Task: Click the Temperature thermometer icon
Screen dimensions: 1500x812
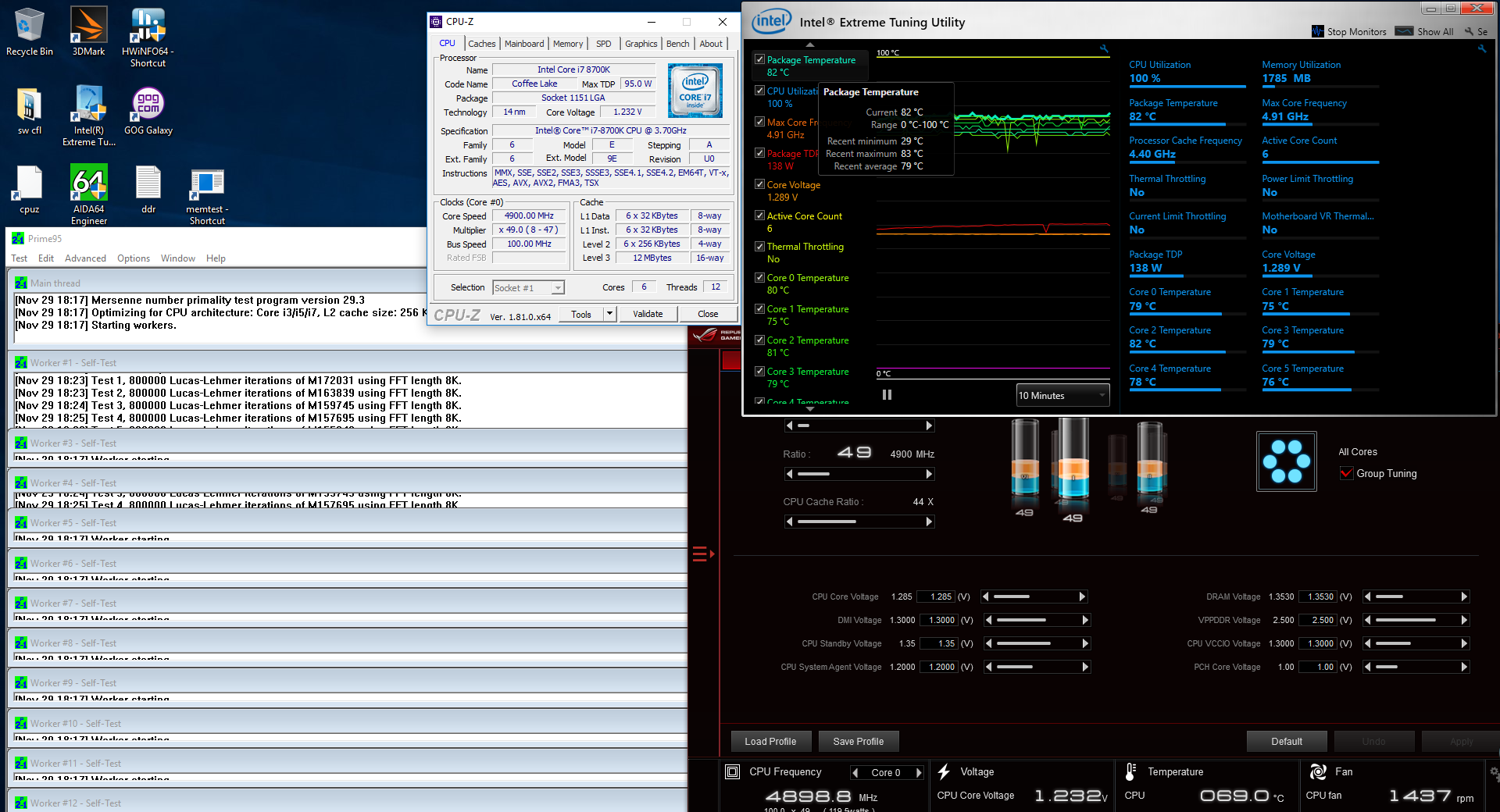Action: pos(1130,772)
